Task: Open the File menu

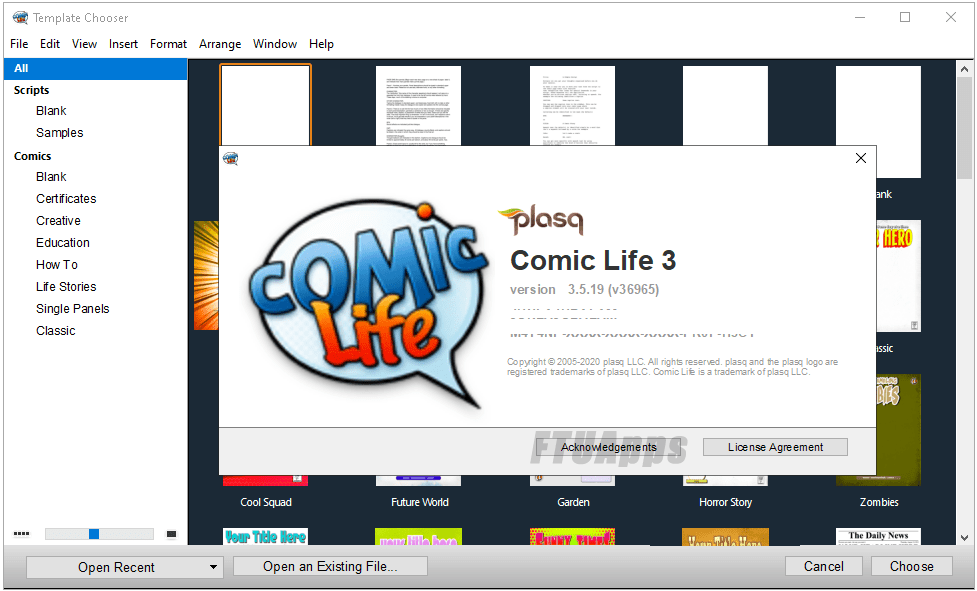Action: click(19, 44)
